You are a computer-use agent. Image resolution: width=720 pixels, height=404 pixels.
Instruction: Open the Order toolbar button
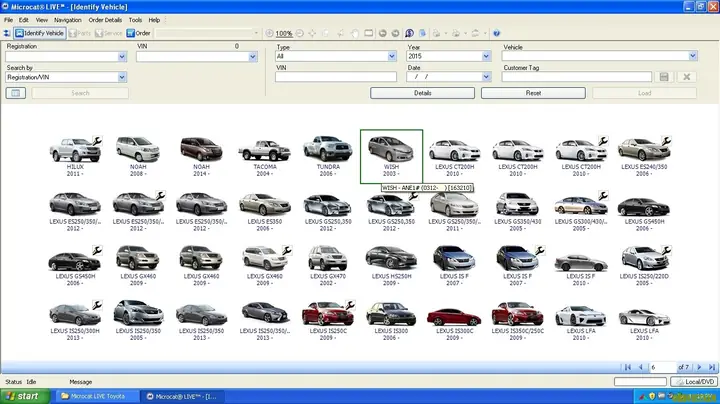[x=139, y=33]
